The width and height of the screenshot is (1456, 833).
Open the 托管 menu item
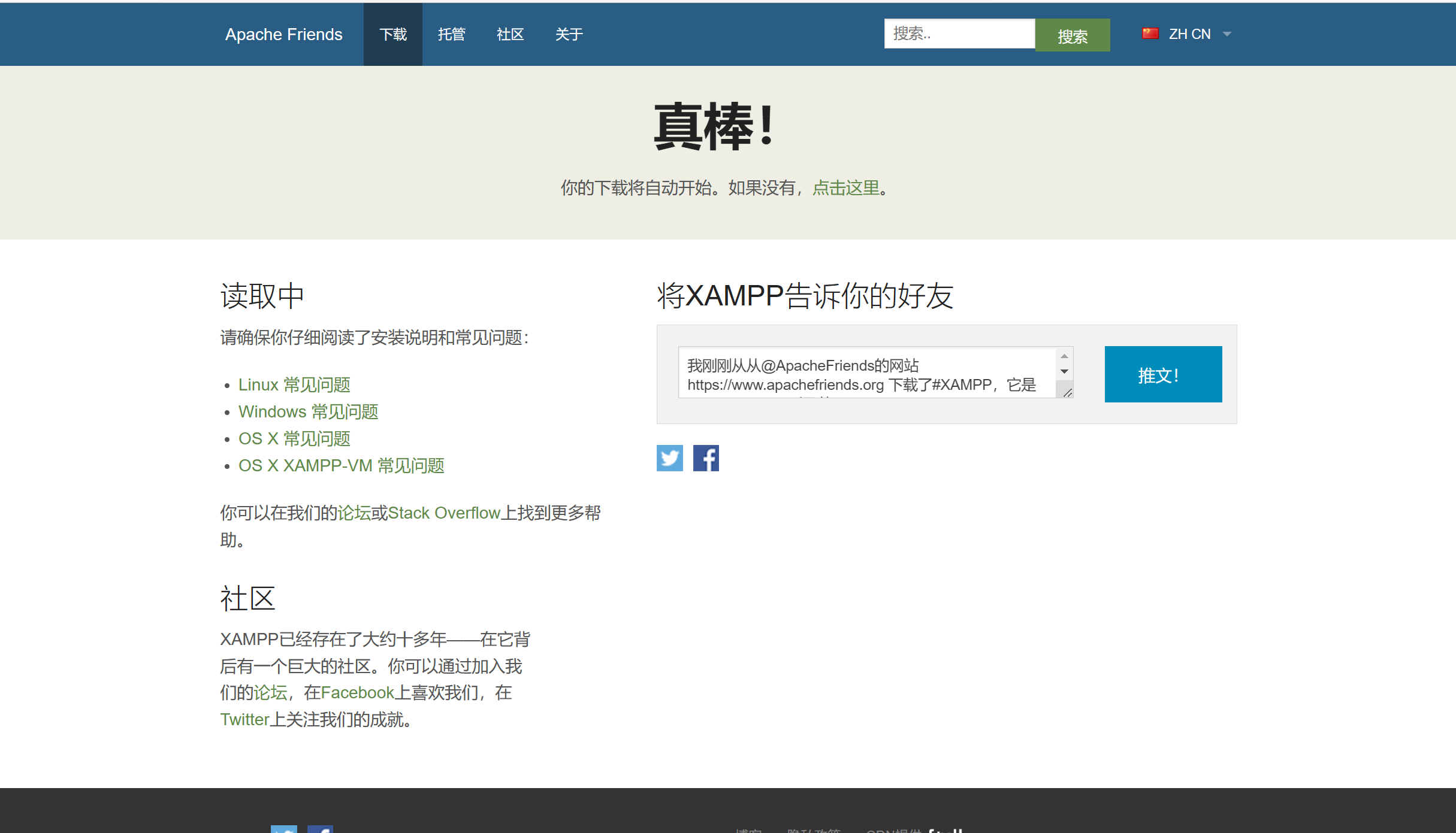click(452, 34)
